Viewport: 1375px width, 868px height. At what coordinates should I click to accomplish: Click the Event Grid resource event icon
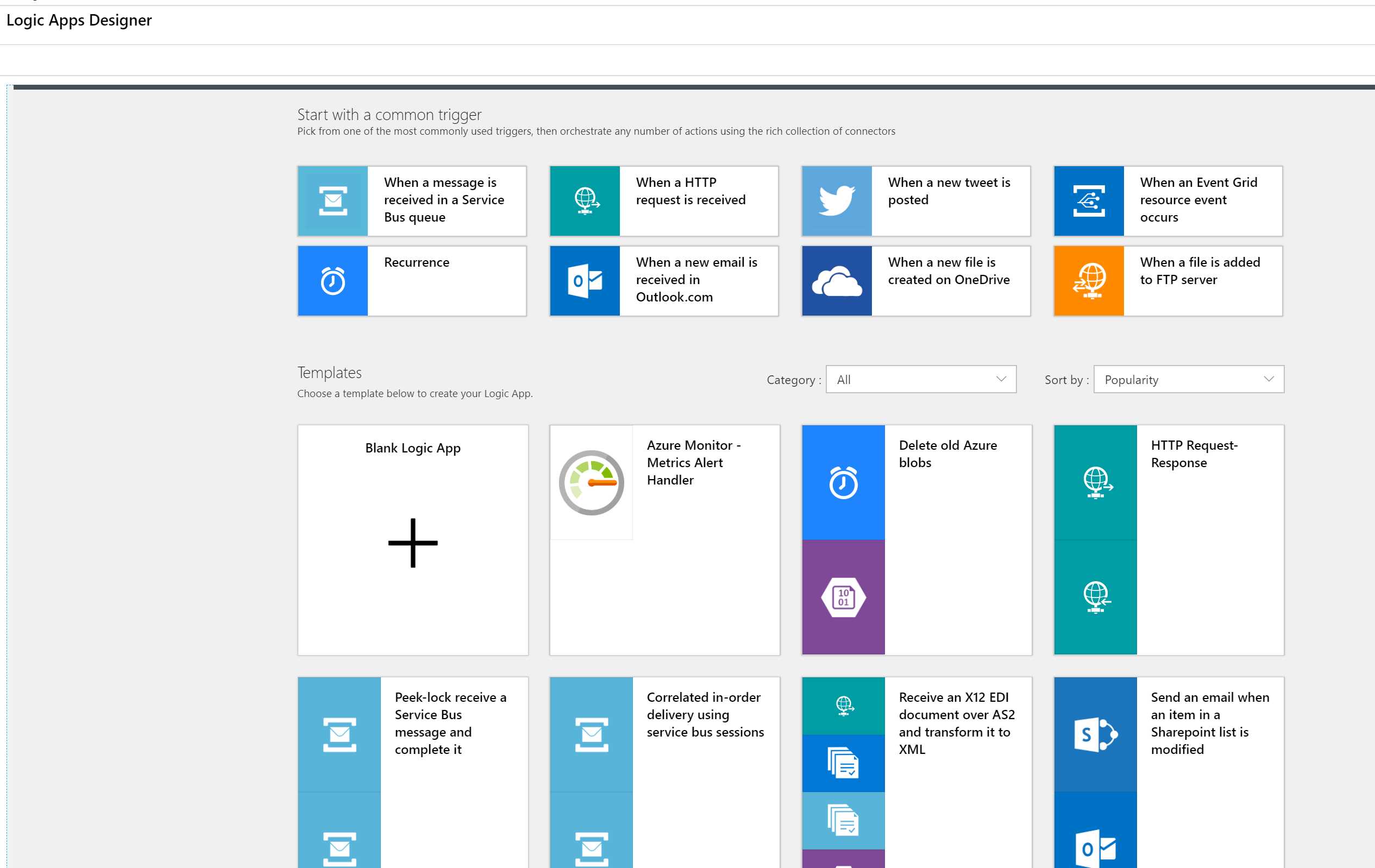(1088, 200)
